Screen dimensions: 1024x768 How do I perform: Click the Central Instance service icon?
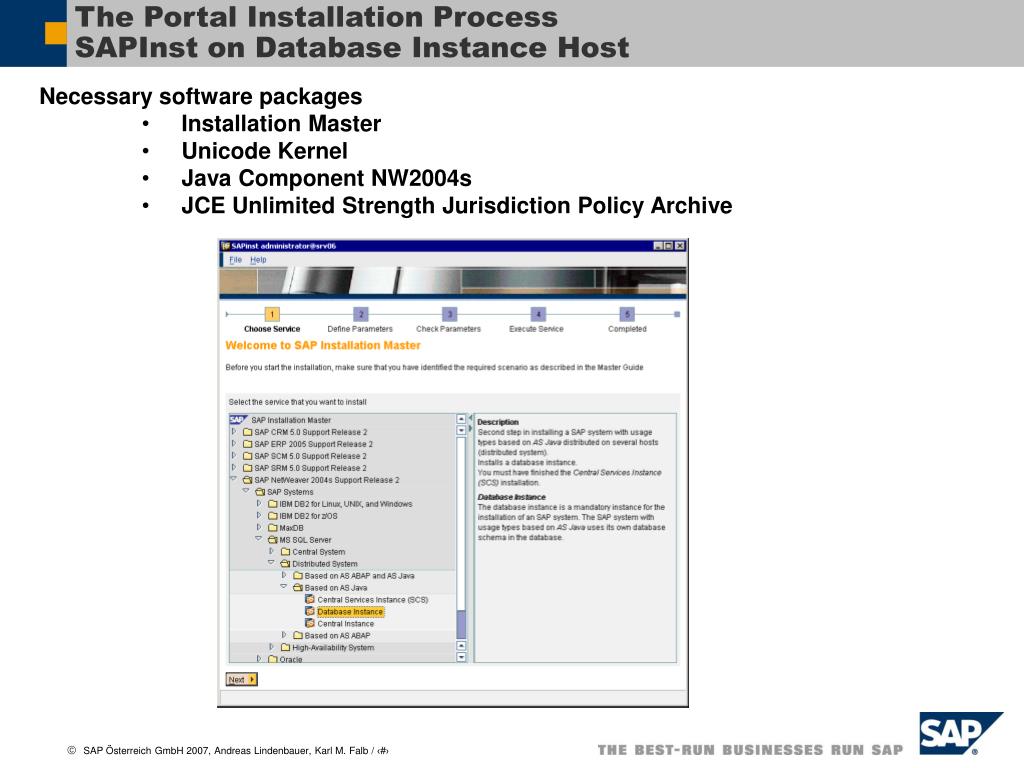coord(310,624)
